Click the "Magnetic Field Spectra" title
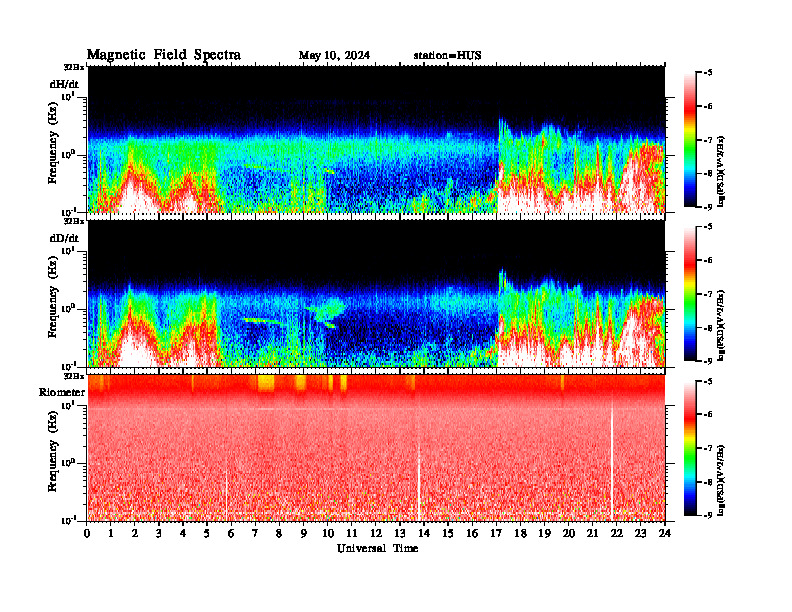The height and width of the screenshot is (612, 792). [x=164, y=55]
